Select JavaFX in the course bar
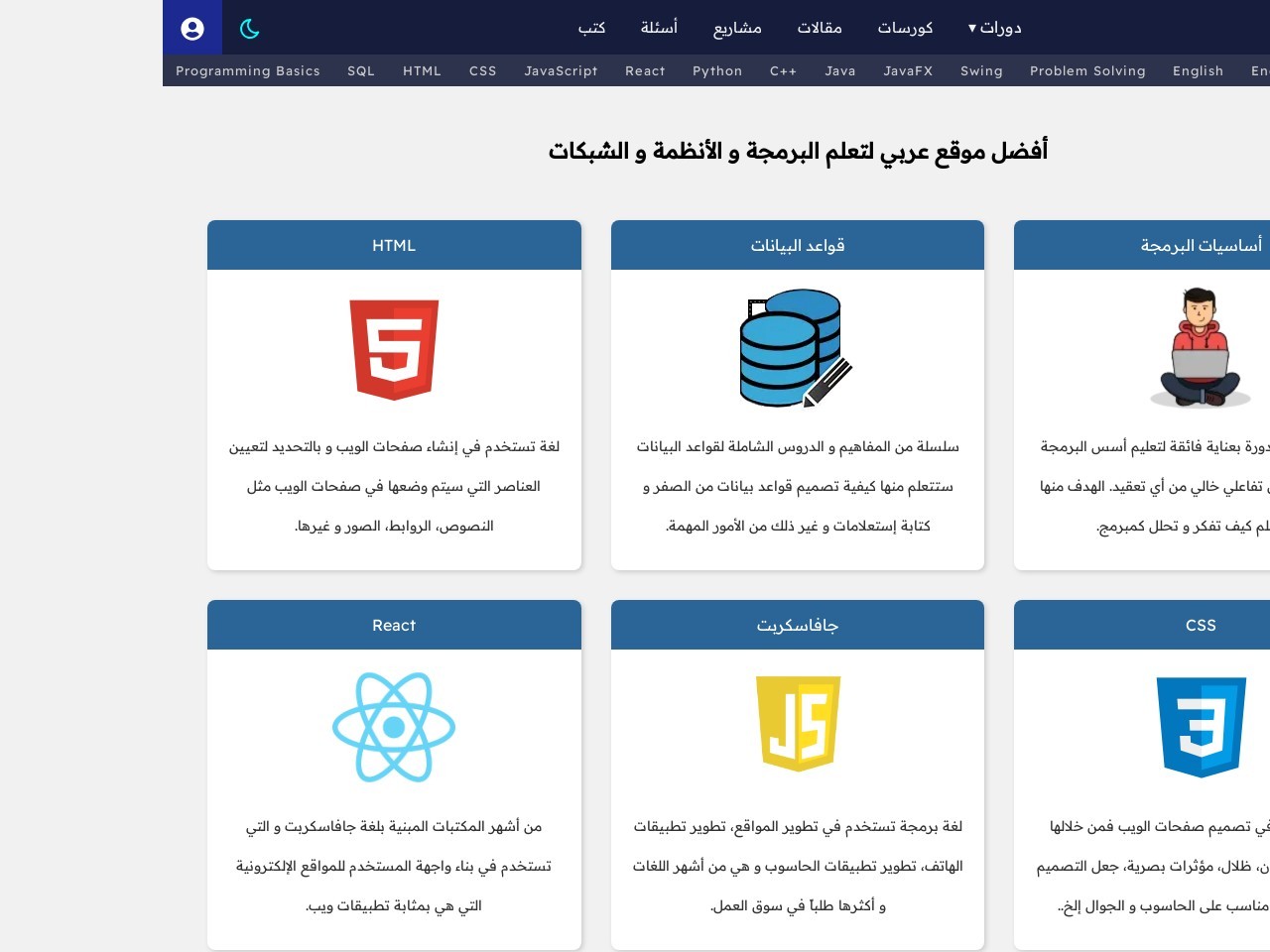The height and width of the screenshot is (952, 1270). point(908,70)
